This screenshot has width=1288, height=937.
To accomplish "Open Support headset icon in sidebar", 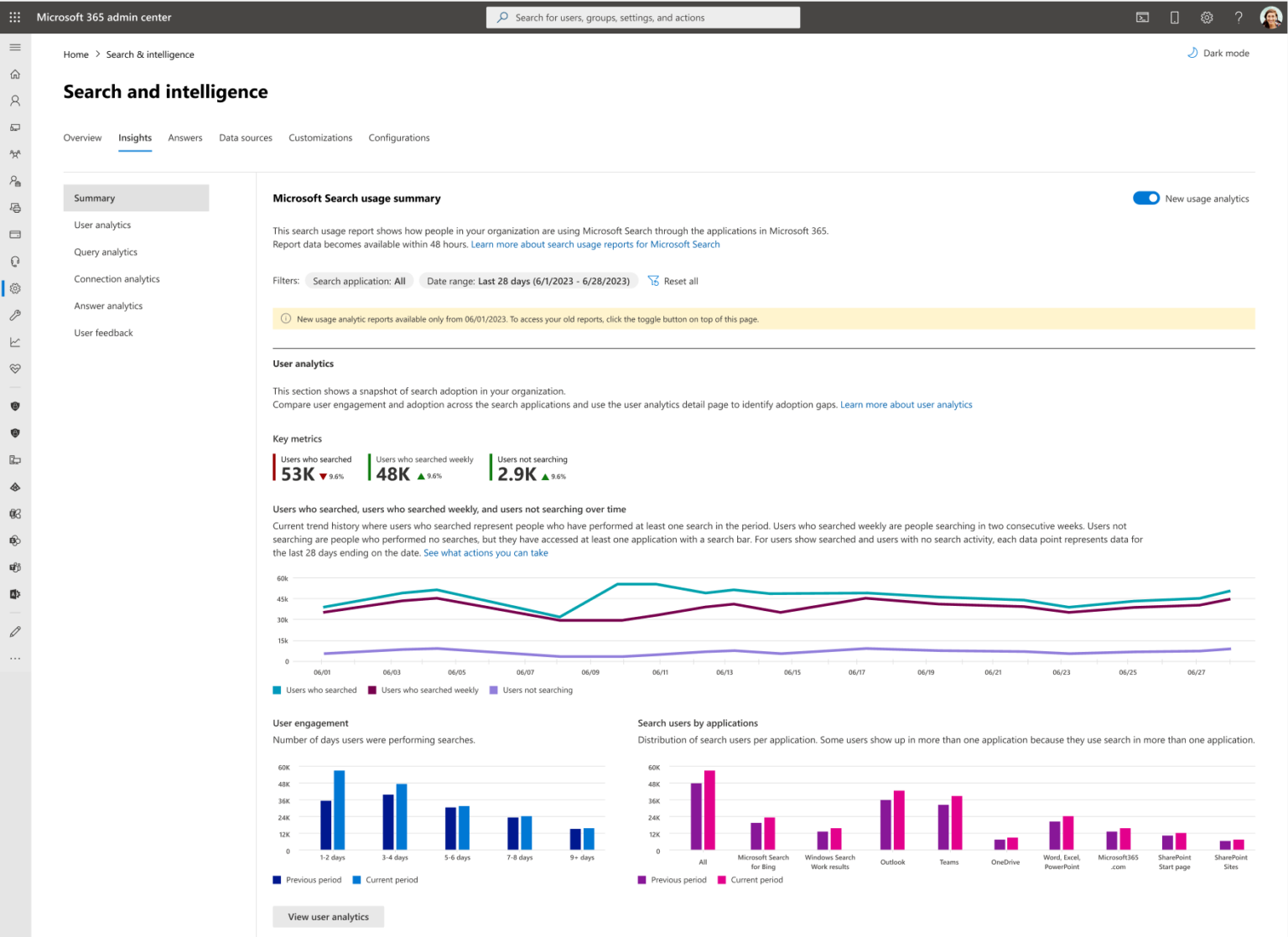I will pos(15,261).
